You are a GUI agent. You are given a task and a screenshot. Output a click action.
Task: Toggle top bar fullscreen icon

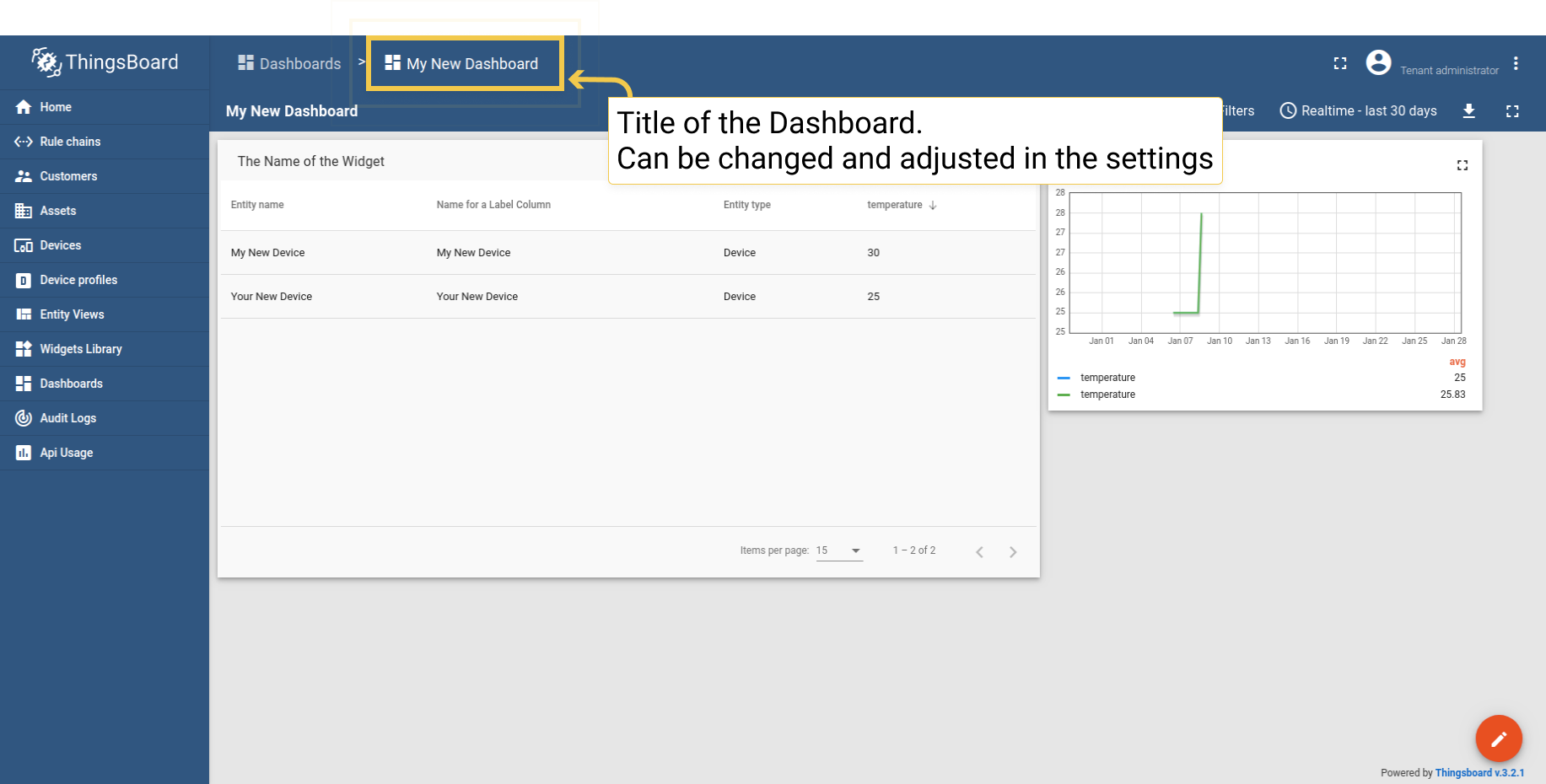[x=1340, y=63]
